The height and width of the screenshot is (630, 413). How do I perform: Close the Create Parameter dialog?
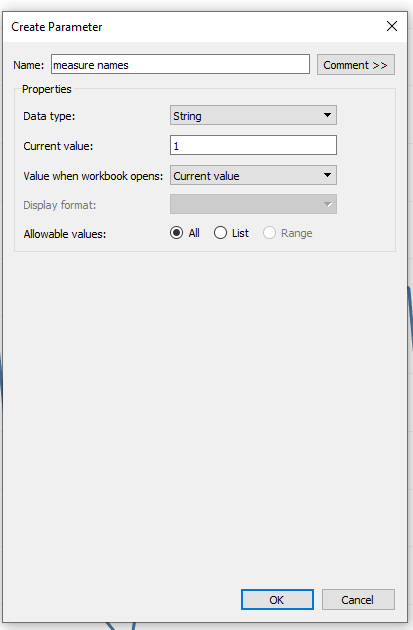[x=392, y=26]
